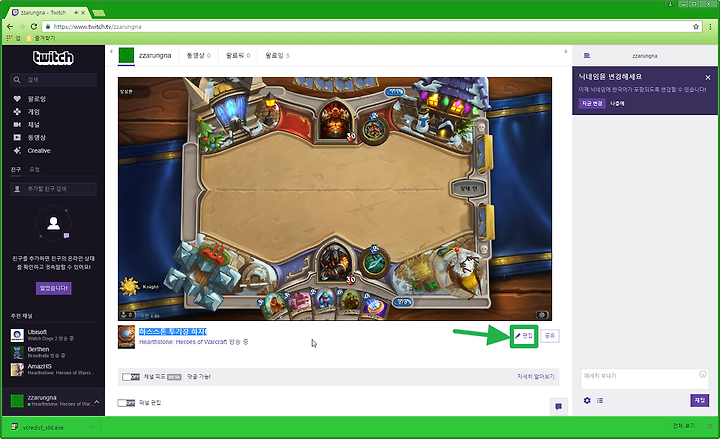720x439 pixels.
Task: Mute the Twitch tab audio icon
Action: tap(76, 12)
